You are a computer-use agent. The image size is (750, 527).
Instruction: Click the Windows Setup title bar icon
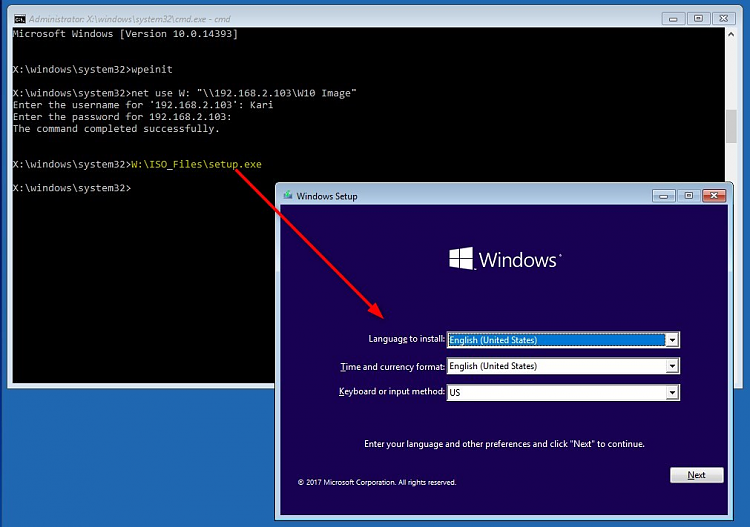tap(287, 196)
